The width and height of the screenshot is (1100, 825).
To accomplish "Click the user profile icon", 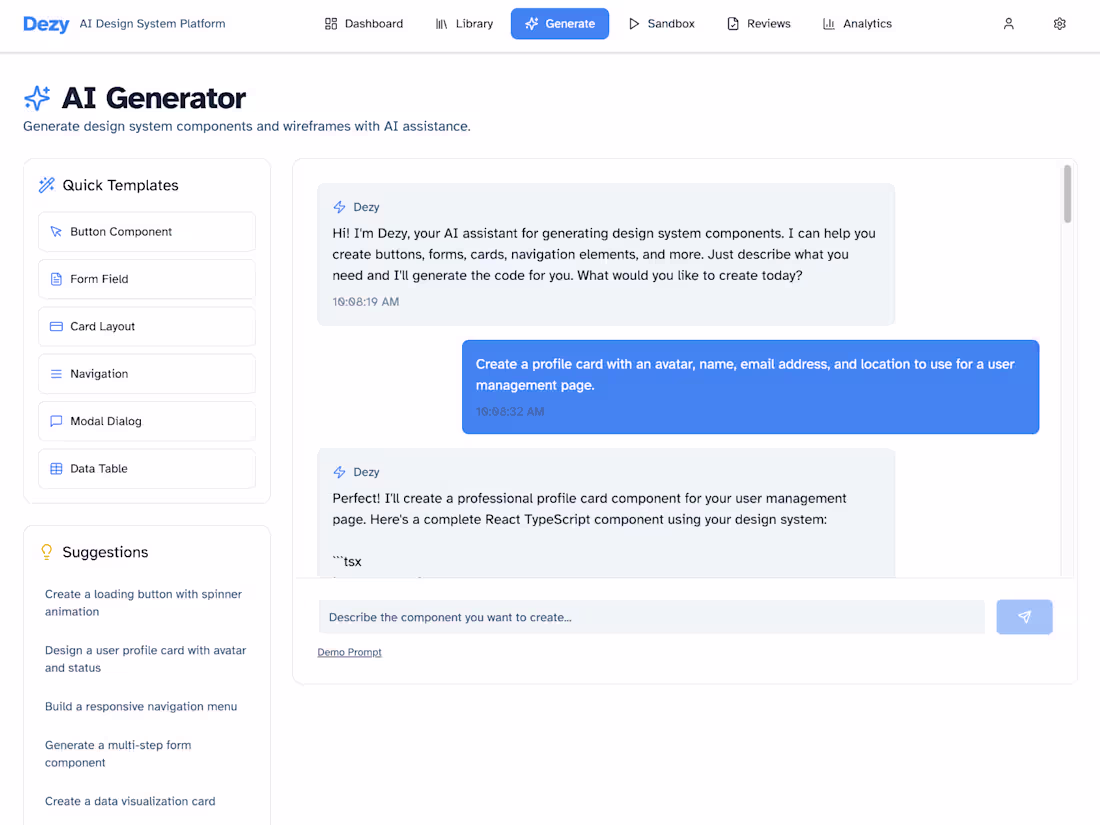I will [x=1008, y=23].
